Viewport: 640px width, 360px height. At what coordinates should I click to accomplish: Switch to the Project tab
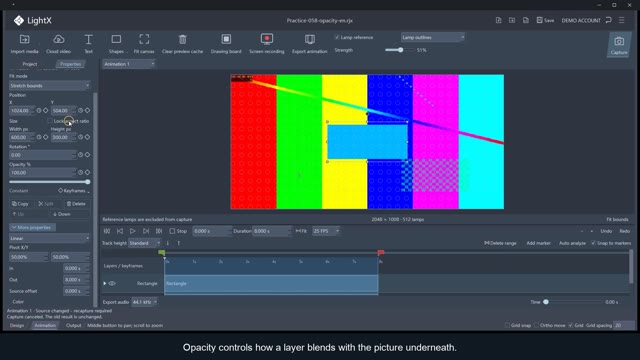pyautogui.click(x=29, y=64)
